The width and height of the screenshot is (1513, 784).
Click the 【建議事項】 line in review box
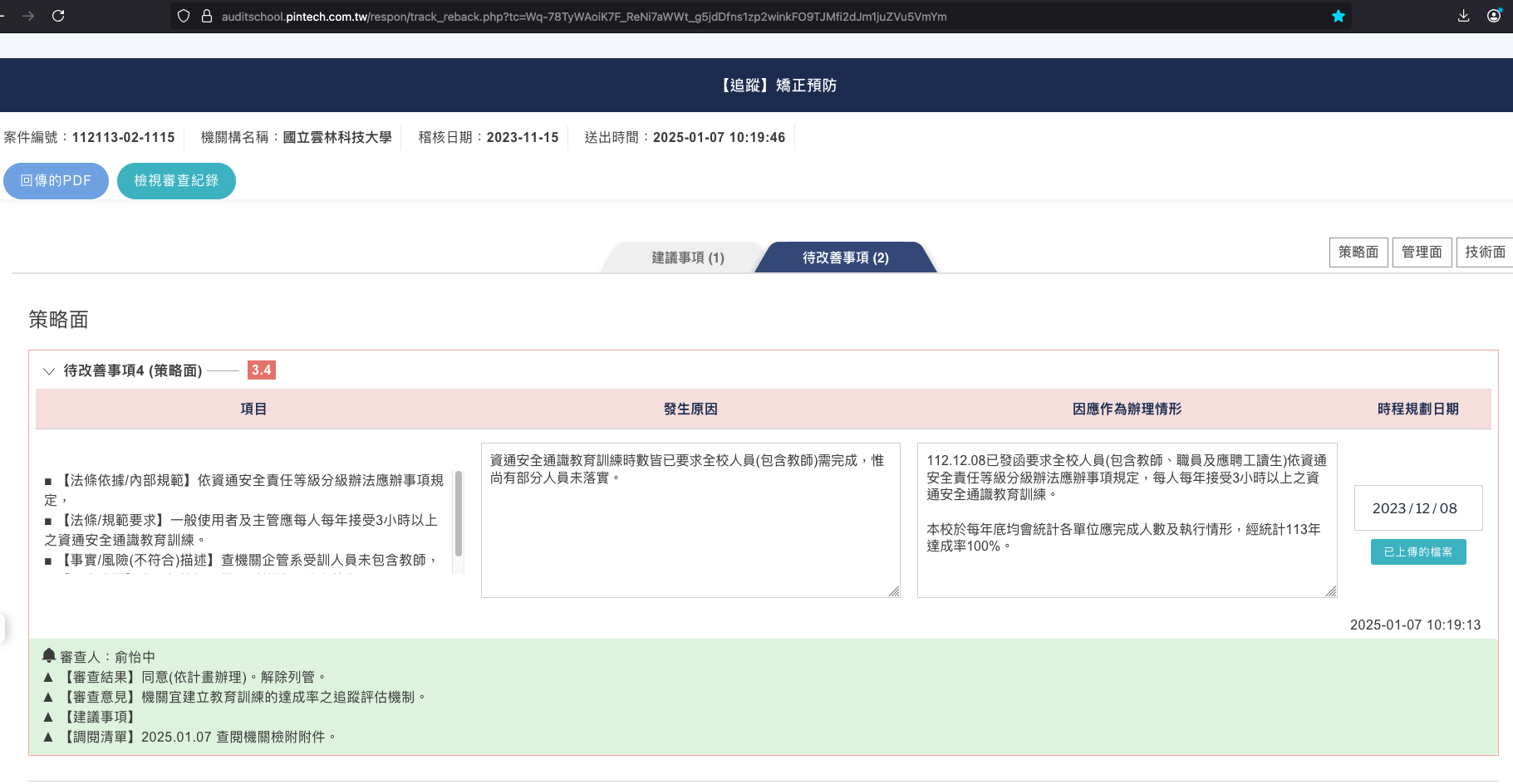tap(89, 717)
